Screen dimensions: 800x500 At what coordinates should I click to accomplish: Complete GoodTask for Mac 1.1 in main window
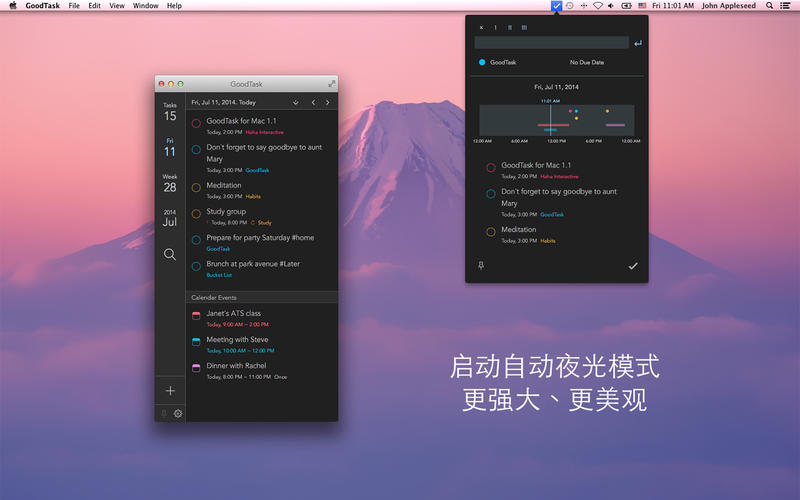tap(196, 123)
